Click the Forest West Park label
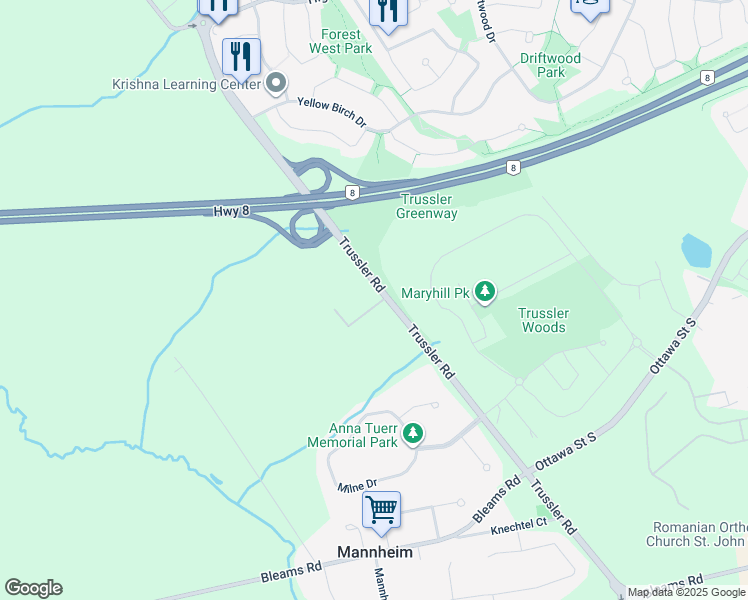This screenshot has width=748, height=600. pos(341,41)
